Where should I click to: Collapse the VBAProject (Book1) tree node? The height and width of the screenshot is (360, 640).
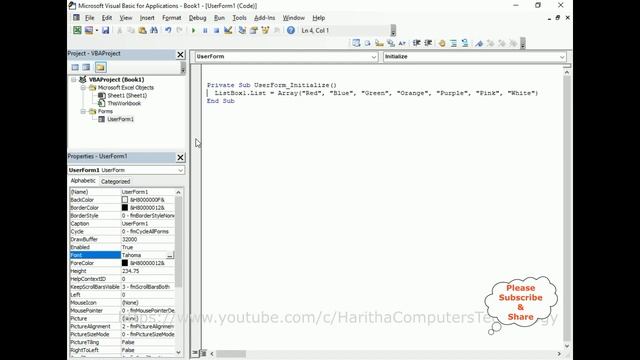[74, 80]
